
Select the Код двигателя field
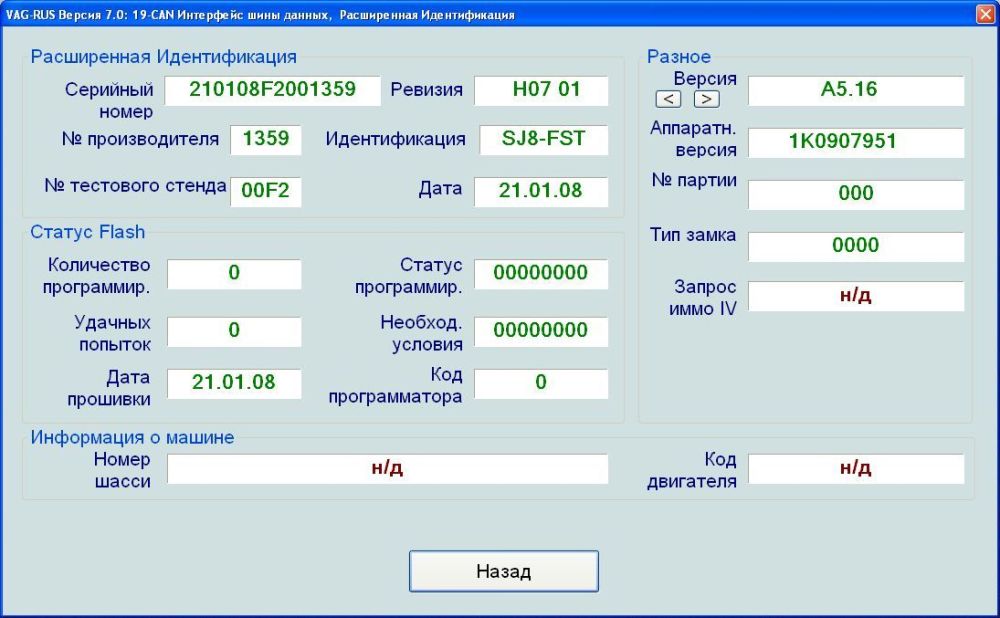coord(856,468)
